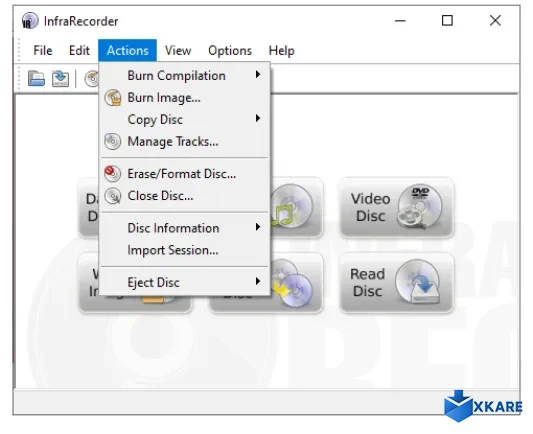Click the save project toolbar icon
533x434 pixels.
[60, 79]
